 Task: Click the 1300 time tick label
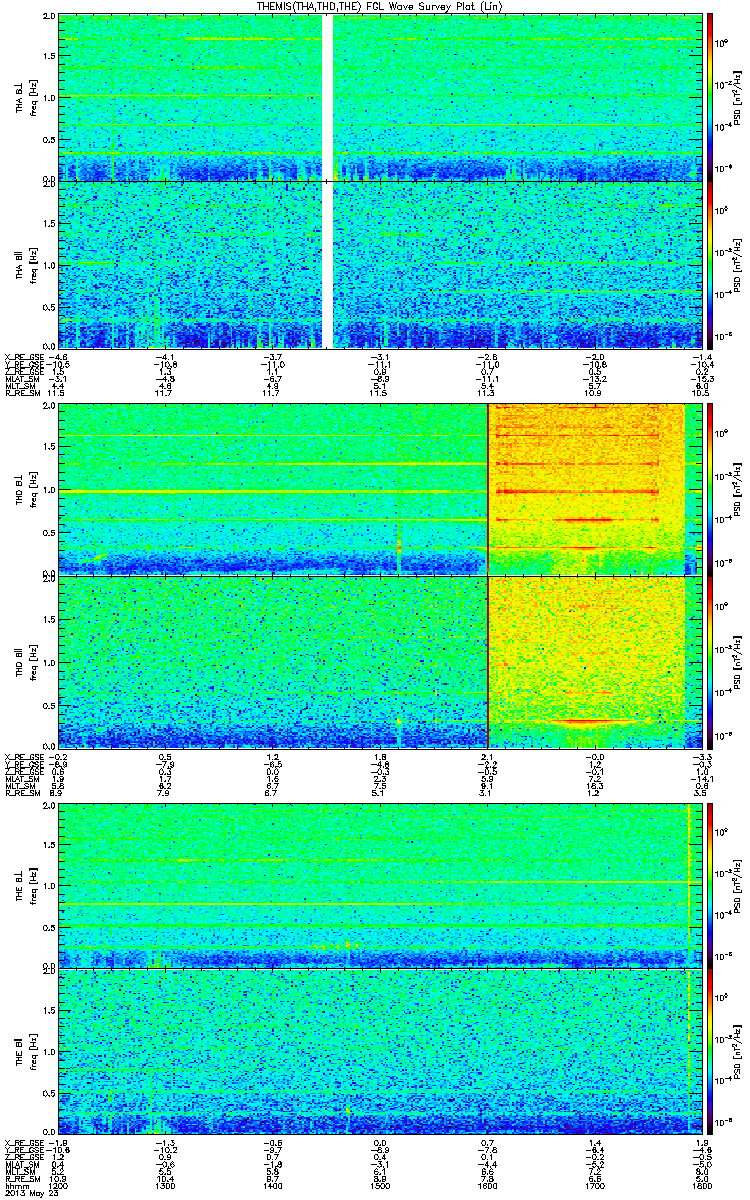click(x=166, y=1187)
